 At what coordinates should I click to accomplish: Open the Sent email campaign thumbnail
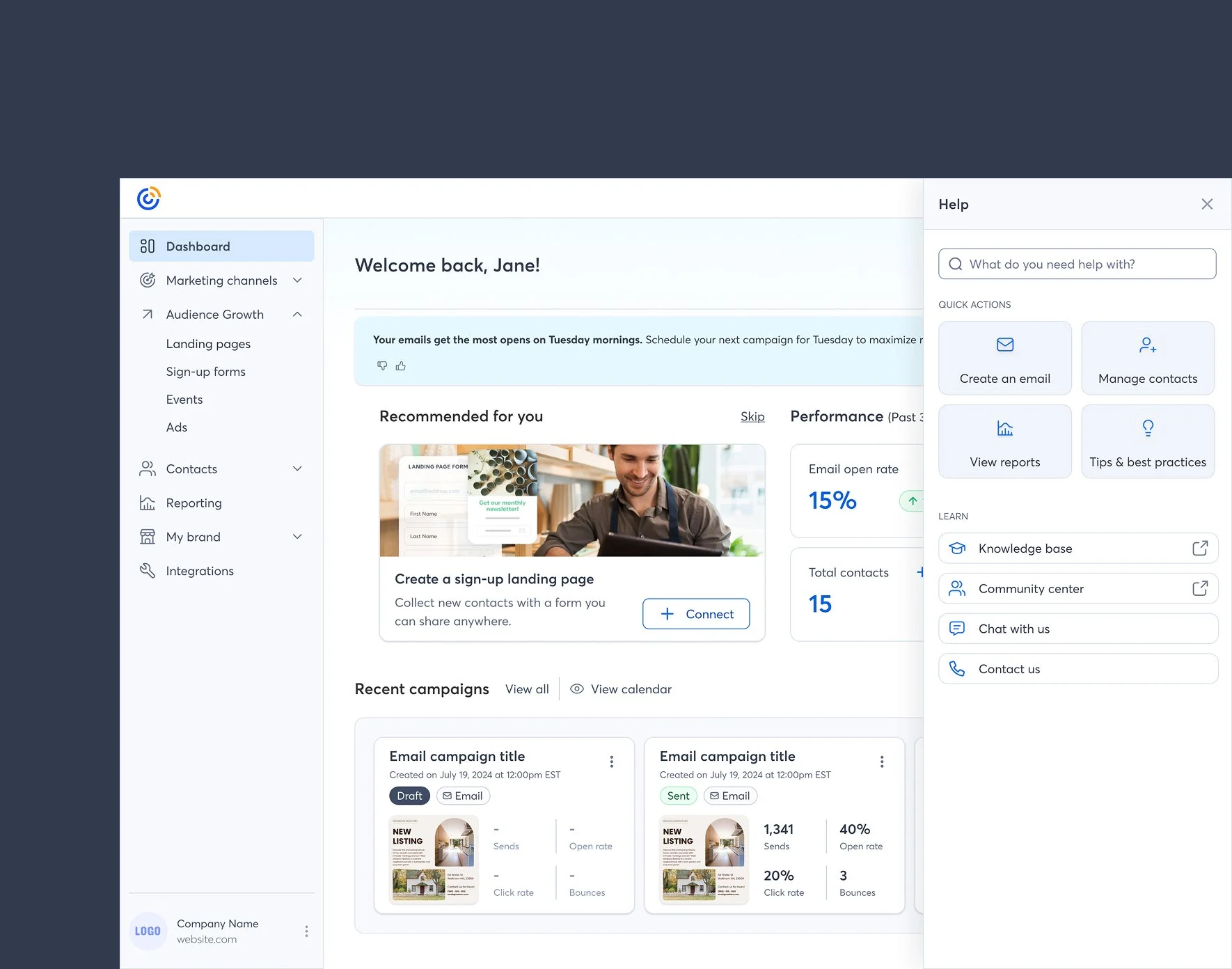click(704, 860)
